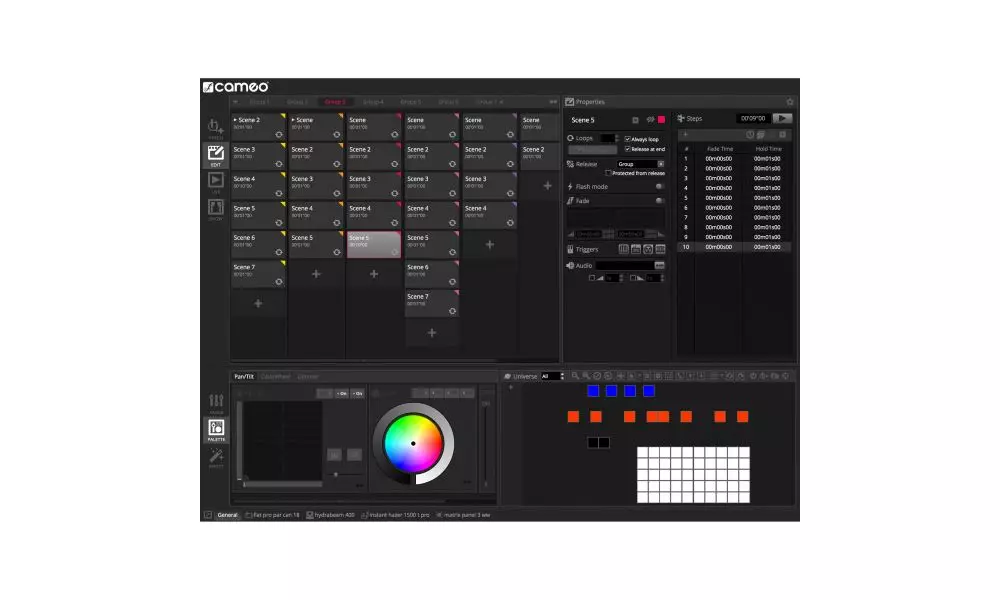This screenshot has width=1000, height=600.
Task: Click the second Triggers calendar icon
Action: [636, 249]
